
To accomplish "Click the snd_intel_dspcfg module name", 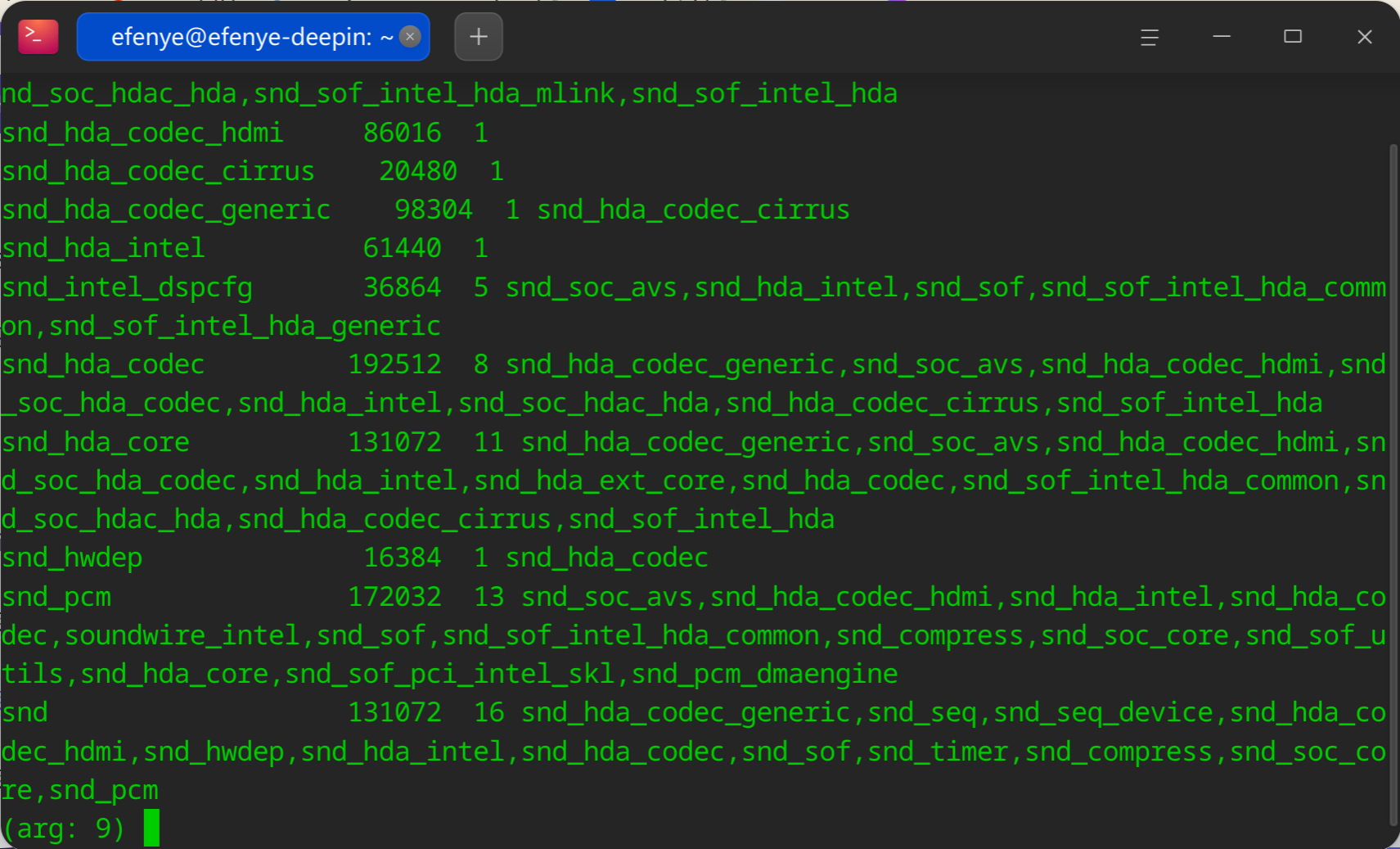I will [x=127, y=287].
